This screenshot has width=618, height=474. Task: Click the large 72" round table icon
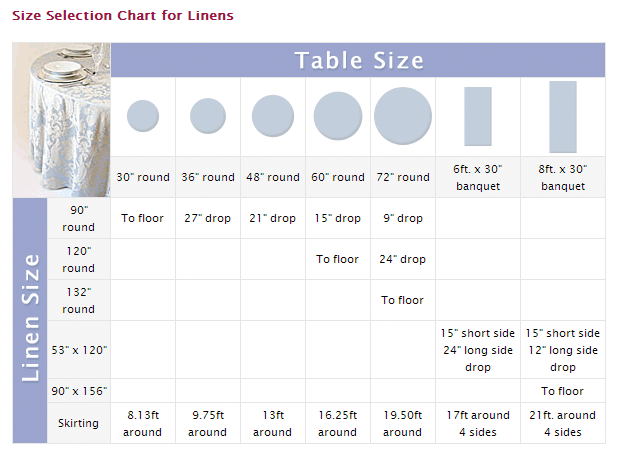(402, 116)
